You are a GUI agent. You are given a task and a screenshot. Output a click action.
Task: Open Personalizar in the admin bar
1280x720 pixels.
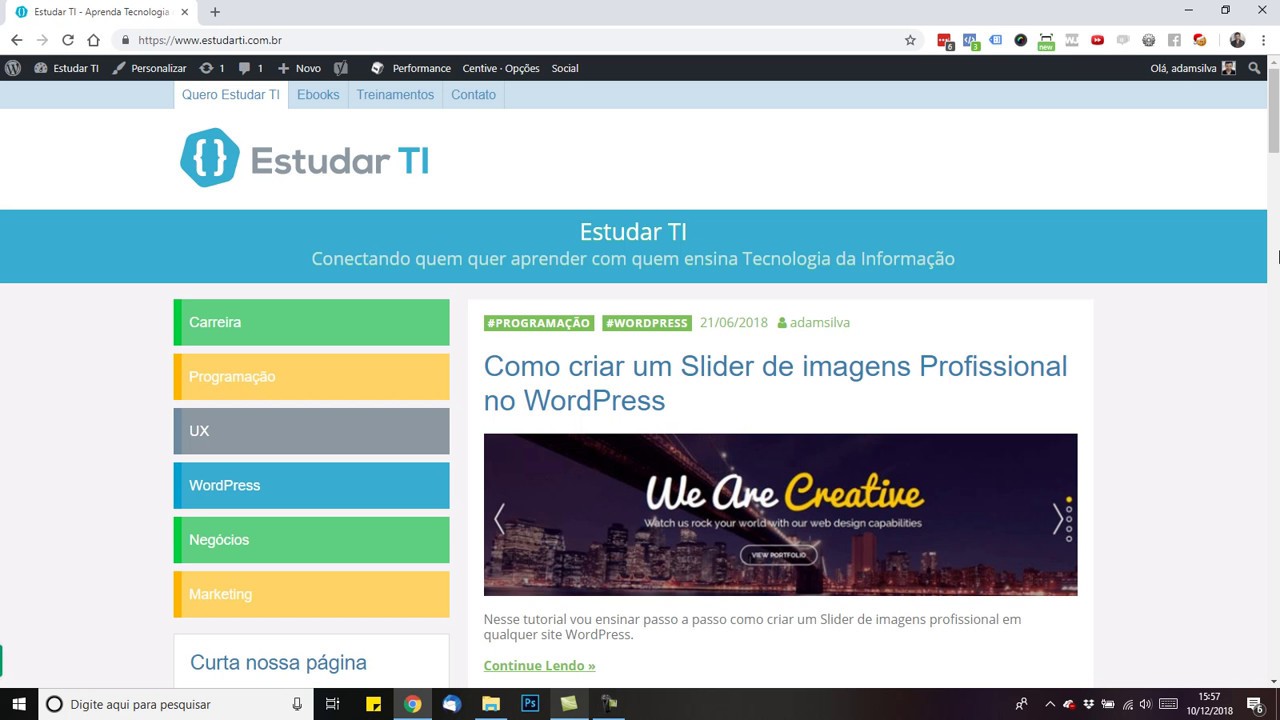tap(149, 68)
